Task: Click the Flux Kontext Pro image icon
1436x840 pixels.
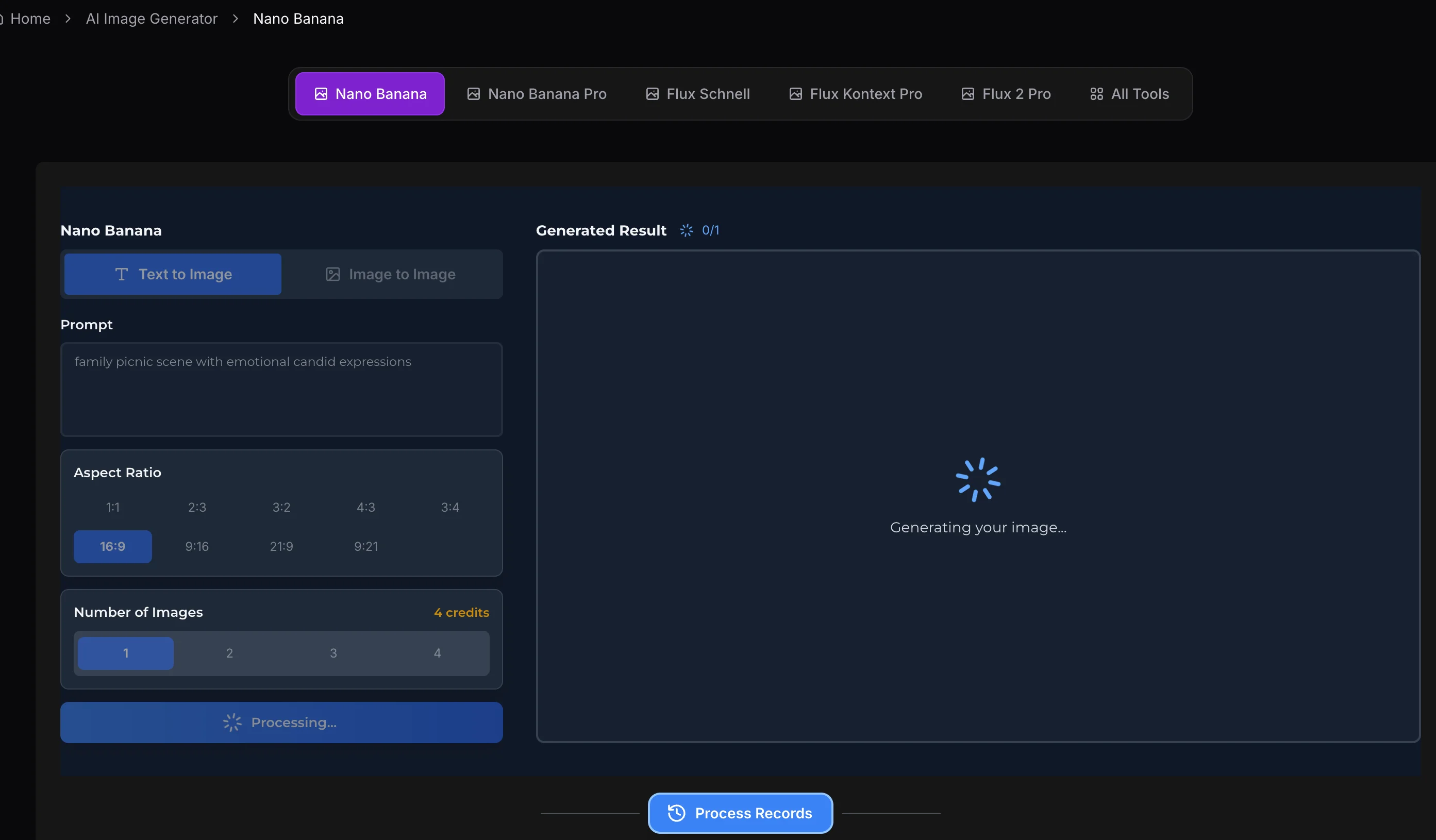Action: point(795,94)
